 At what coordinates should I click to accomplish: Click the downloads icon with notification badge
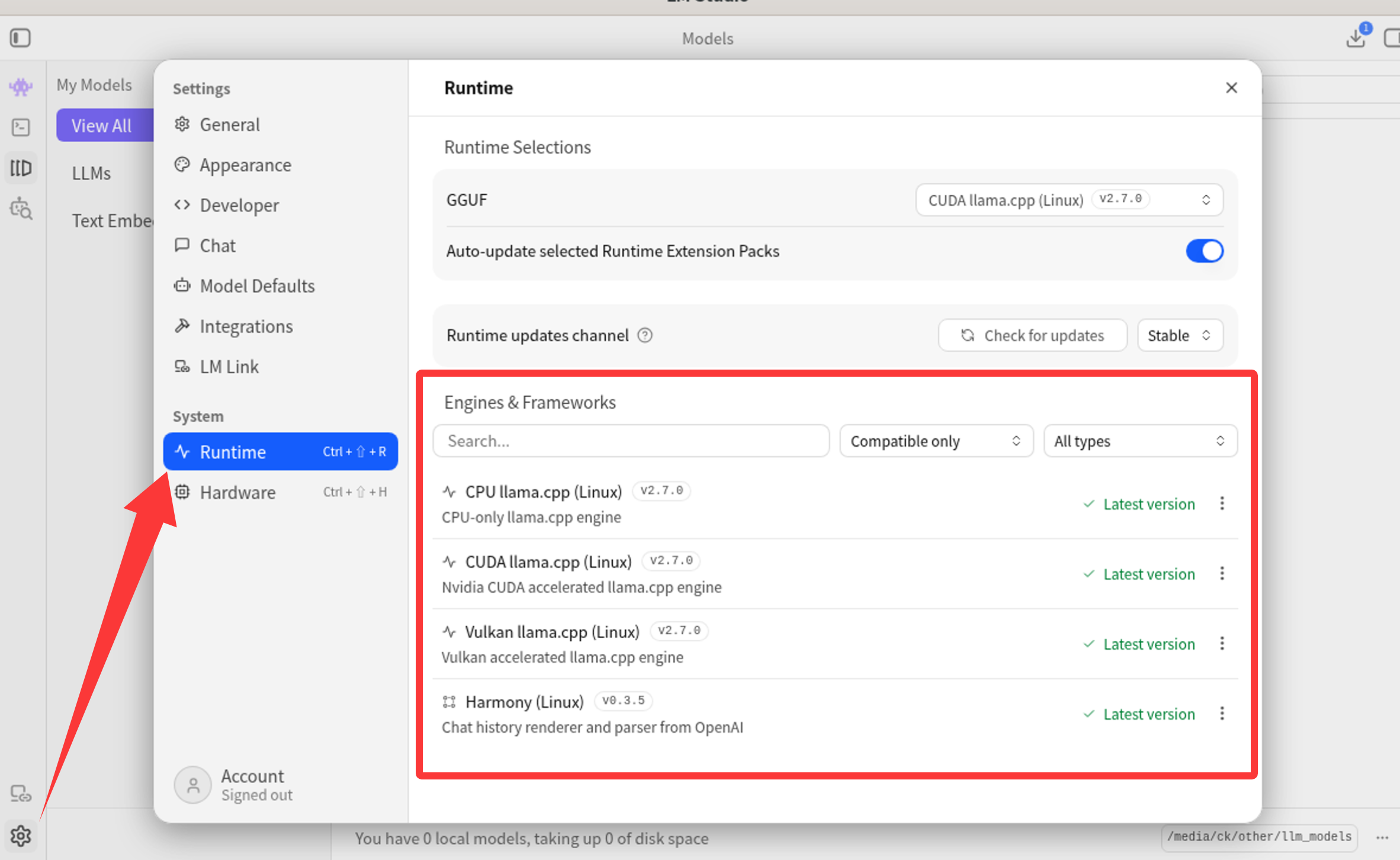[x=1356, y=38]
